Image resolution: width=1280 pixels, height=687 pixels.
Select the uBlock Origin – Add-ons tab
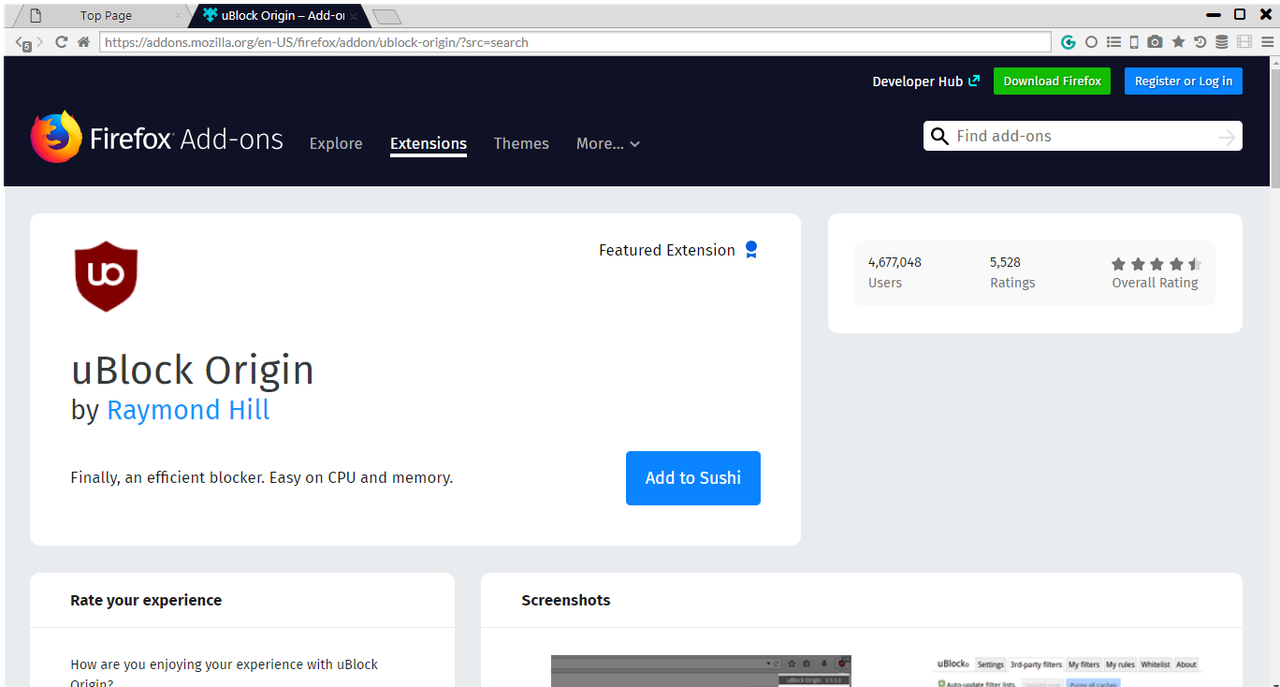pyautogui.click(x=280, y=15)
